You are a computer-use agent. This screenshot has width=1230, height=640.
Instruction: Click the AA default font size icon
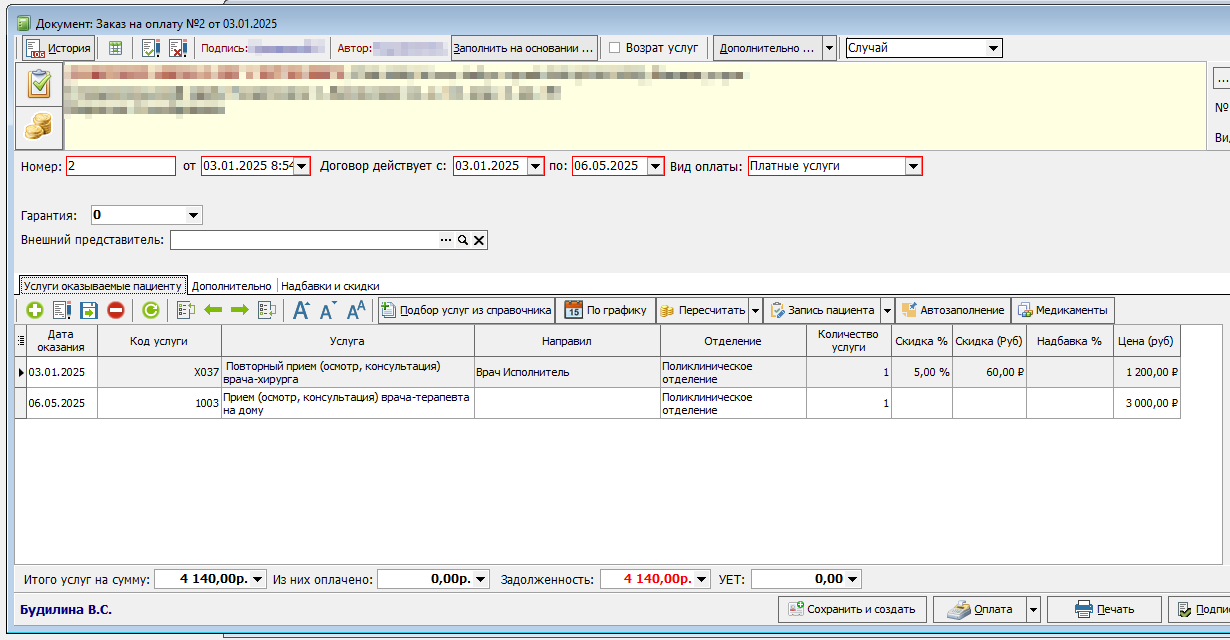point(356,310)
